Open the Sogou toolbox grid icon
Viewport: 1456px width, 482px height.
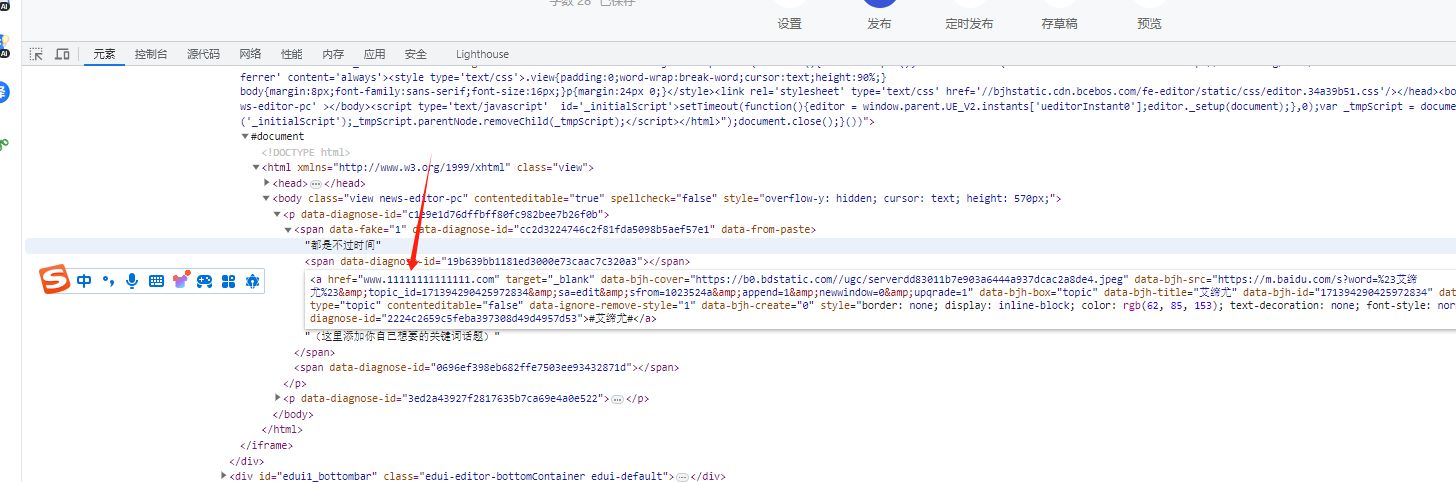(x=228, y=281)
